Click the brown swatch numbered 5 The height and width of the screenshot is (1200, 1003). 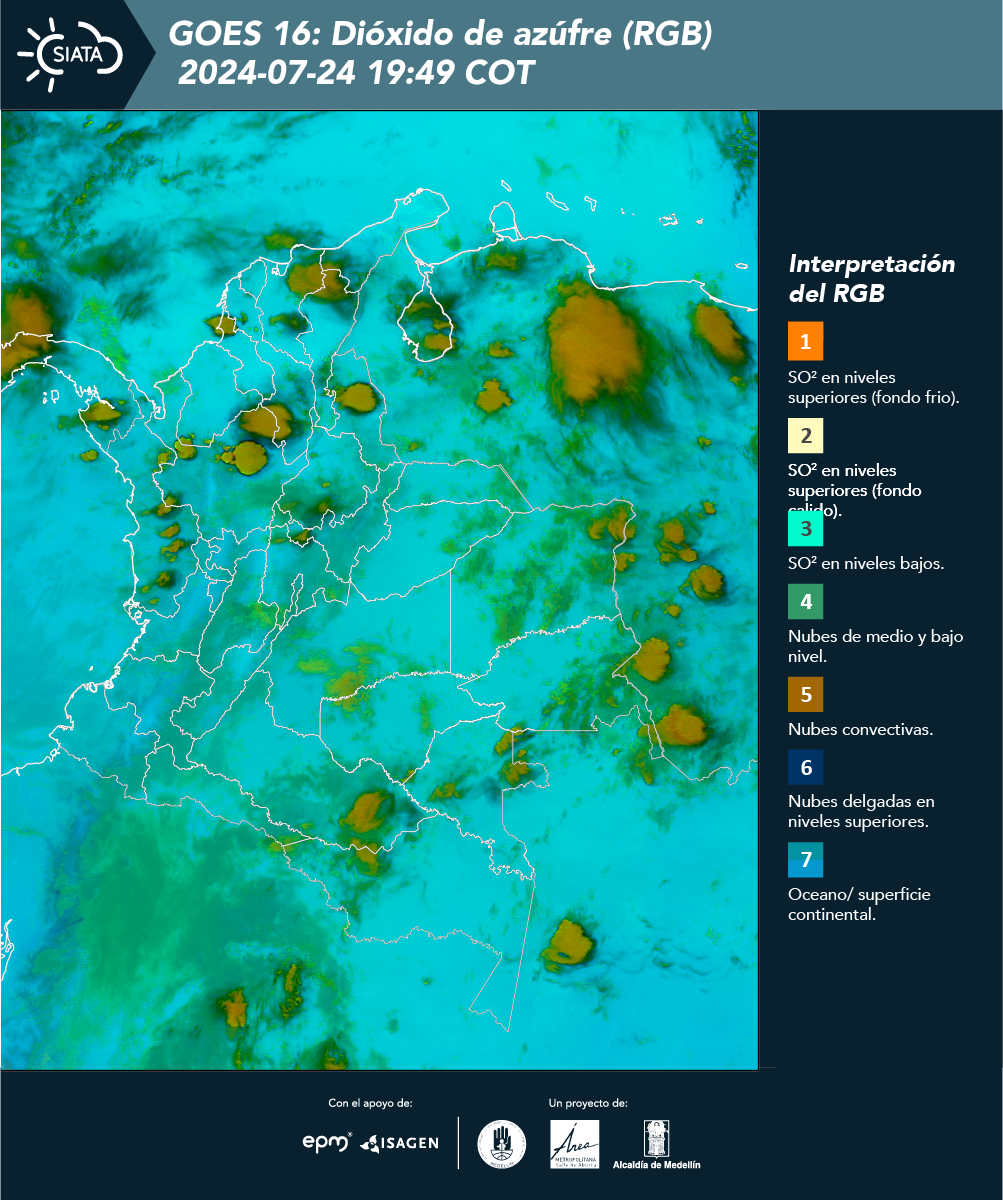805,693
